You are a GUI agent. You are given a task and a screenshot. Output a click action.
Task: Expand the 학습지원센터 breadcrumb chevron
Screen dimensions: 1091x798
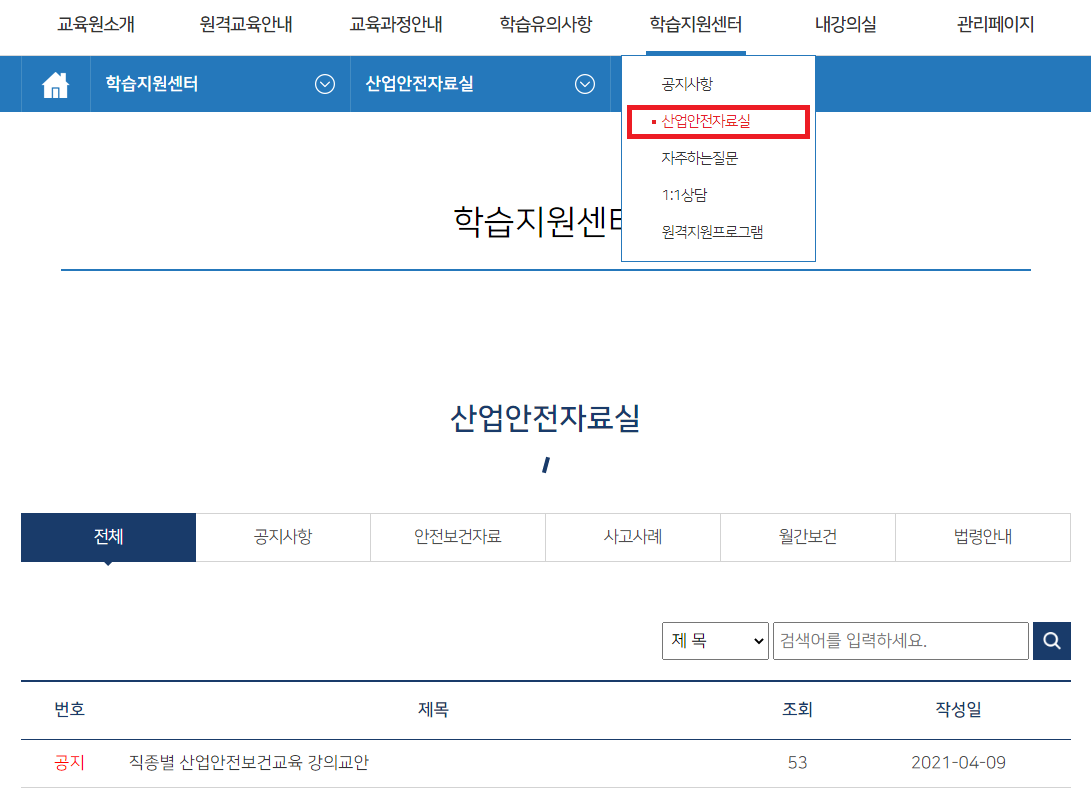tap(325, 85)
